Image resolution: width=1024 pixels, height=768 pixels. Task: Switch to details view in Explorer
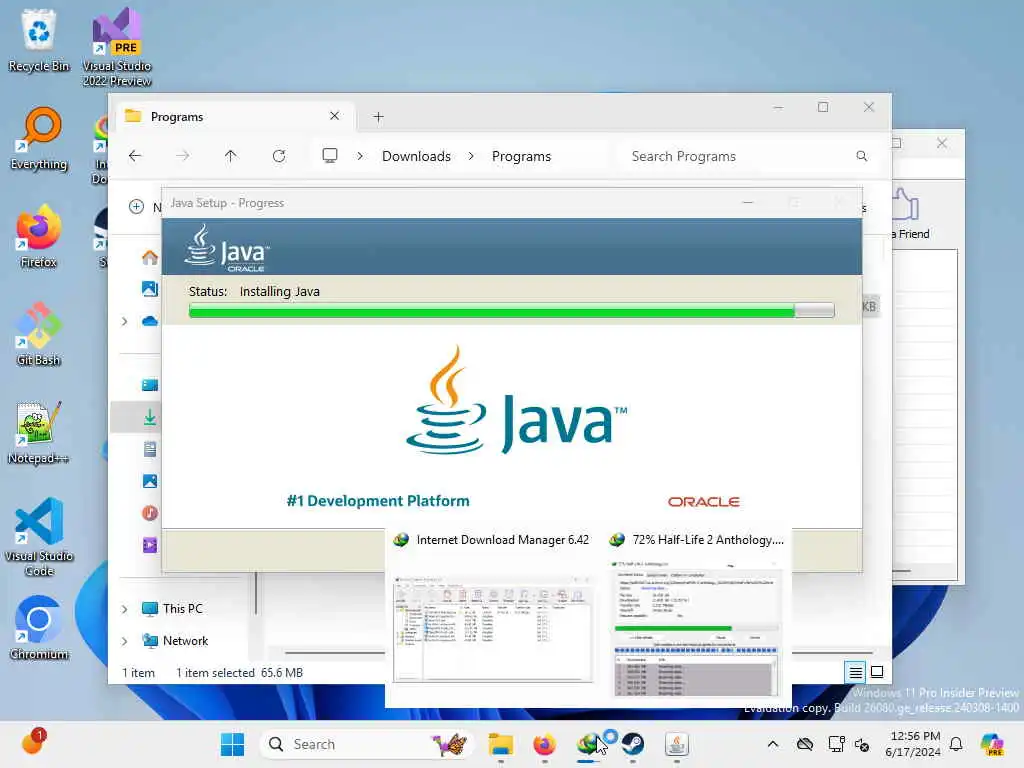click(x=855, y=672)
